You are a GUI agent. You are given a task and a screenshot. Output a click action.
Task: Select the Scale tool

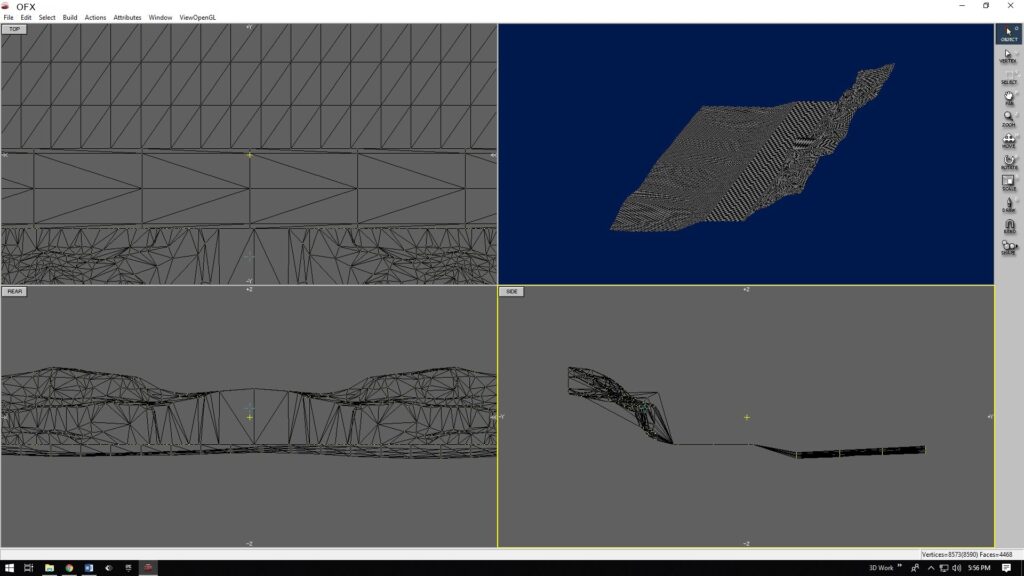point(1008,184)
